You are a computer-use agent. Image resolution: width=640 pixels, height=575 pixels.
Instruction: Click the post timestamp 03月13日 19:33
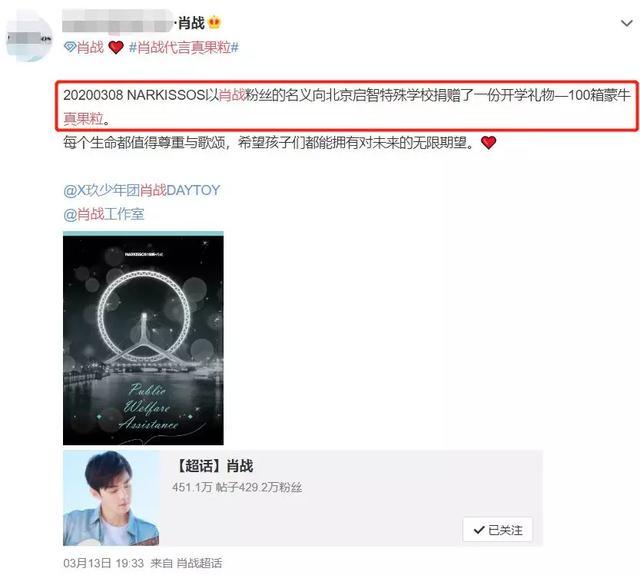pos(104,563)
